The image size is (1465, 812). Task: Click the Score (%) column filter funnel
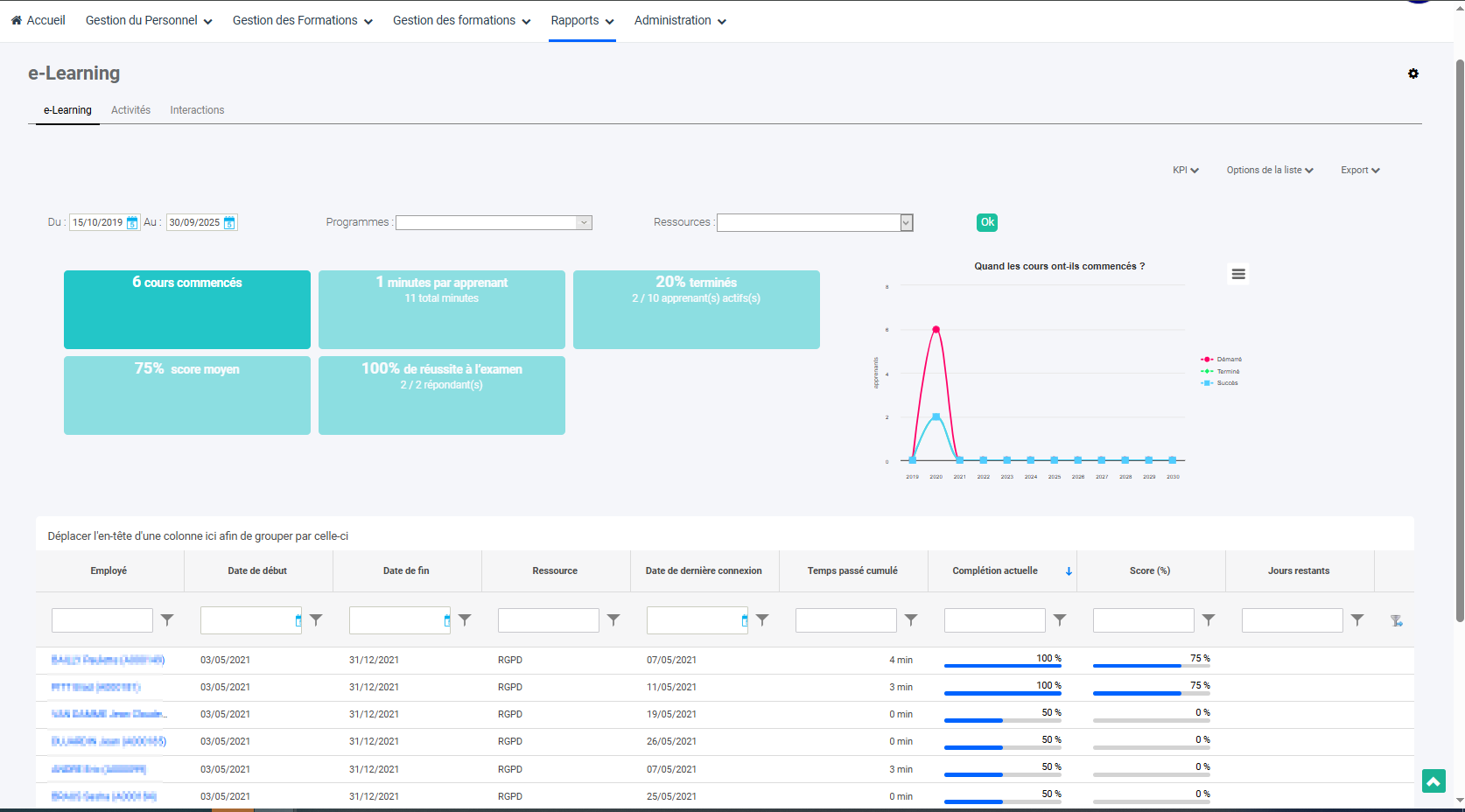point(1209,619)
